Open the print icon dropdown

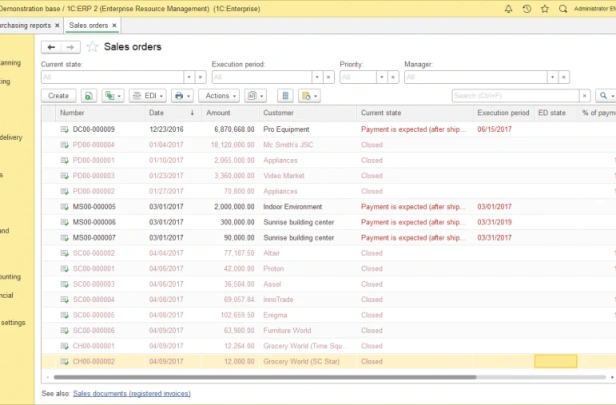point(183,96)
